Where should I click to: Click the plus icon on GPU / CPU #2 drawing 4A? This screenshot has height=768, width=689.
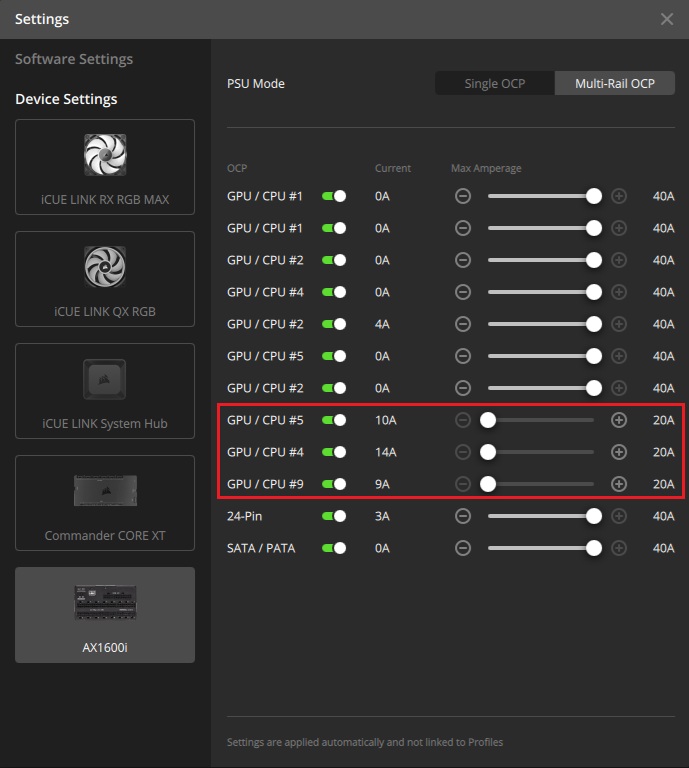(x=619, y=324)
